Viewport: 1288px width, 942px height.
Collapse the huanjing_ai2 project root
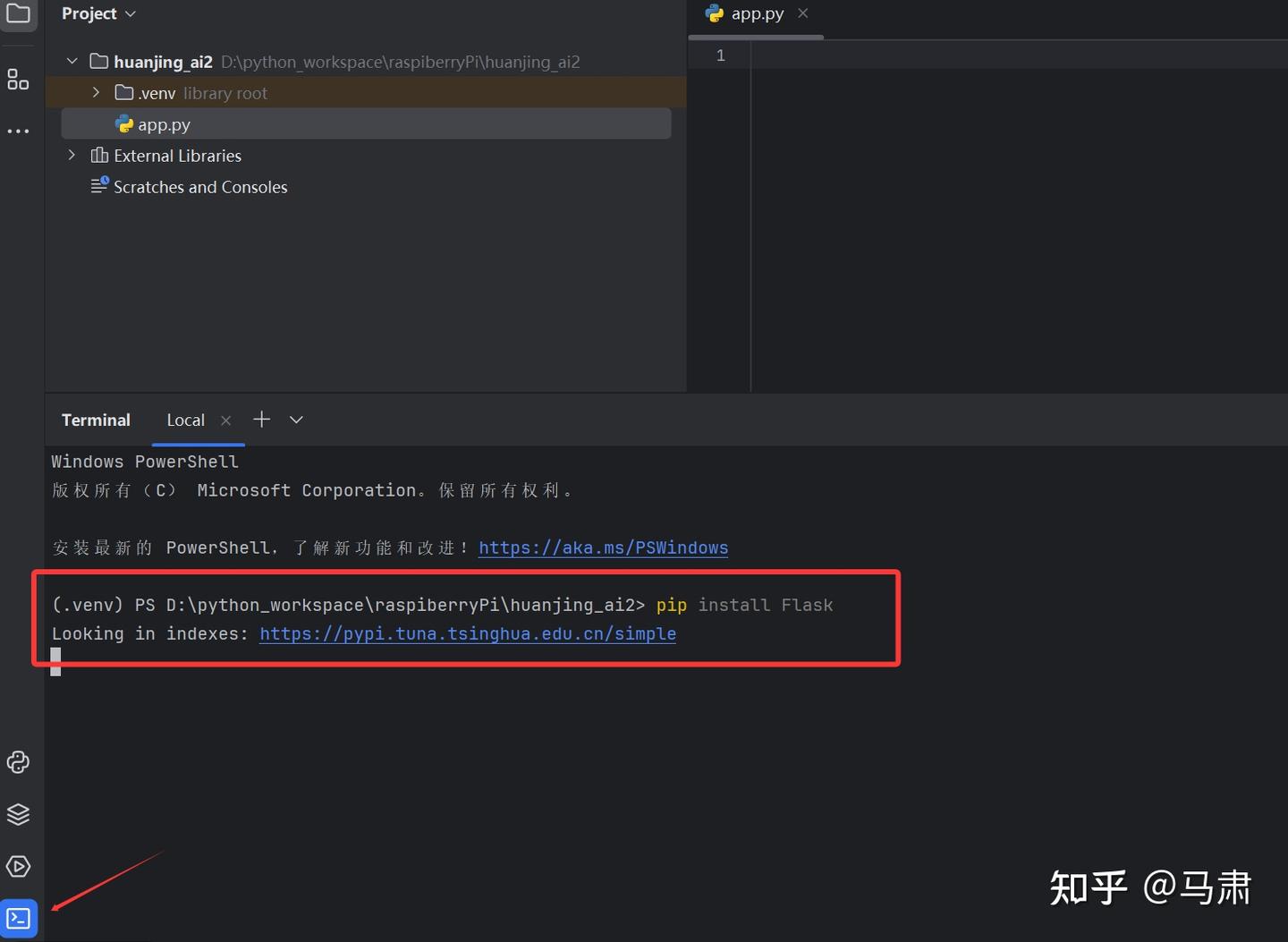point(72,61)
